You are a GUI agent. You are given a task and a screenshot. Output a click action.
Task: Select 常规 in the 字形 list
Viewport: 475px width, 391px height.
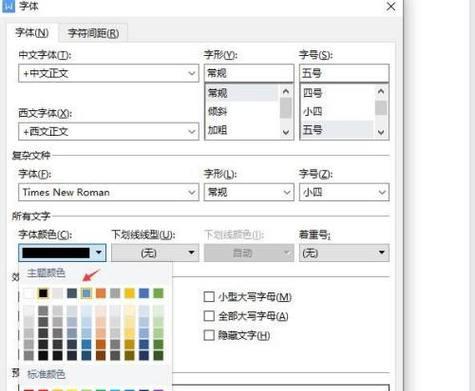[x=242, y=93]
